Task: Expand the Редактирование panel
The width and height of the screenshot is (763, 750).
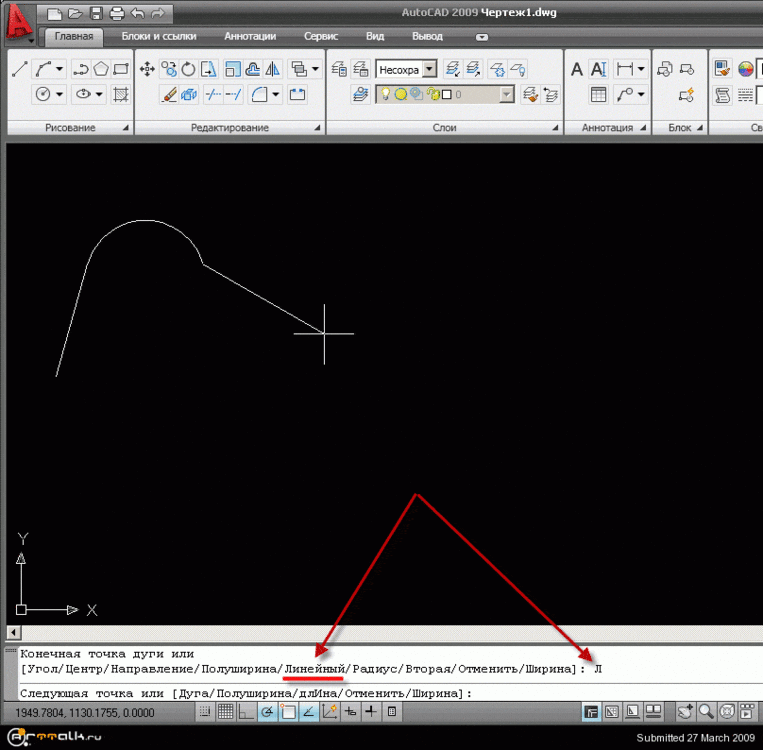Action: tap(317, 129)
